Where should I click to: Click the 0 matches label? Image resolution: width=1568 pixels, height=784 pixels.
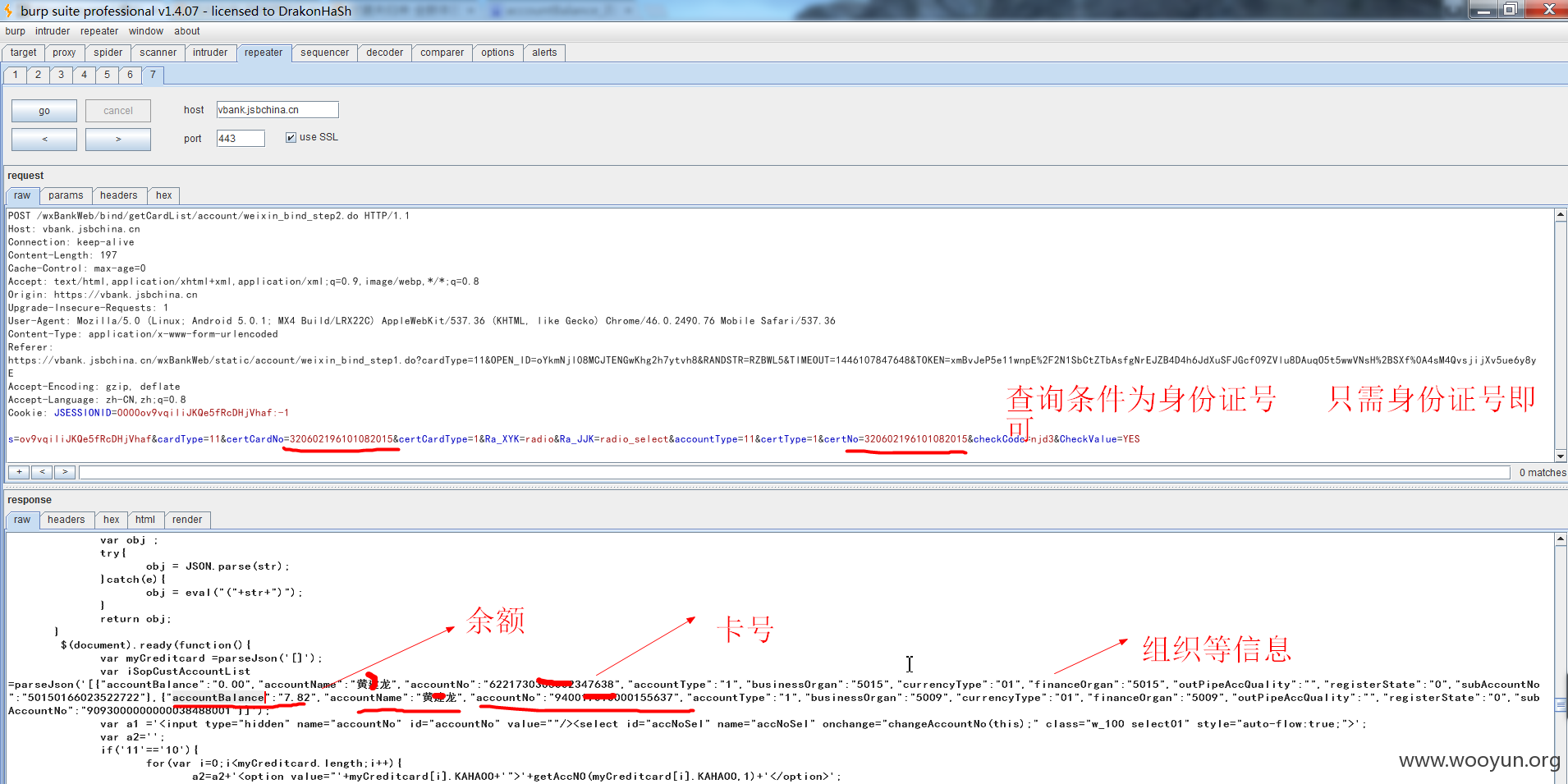1542,473
